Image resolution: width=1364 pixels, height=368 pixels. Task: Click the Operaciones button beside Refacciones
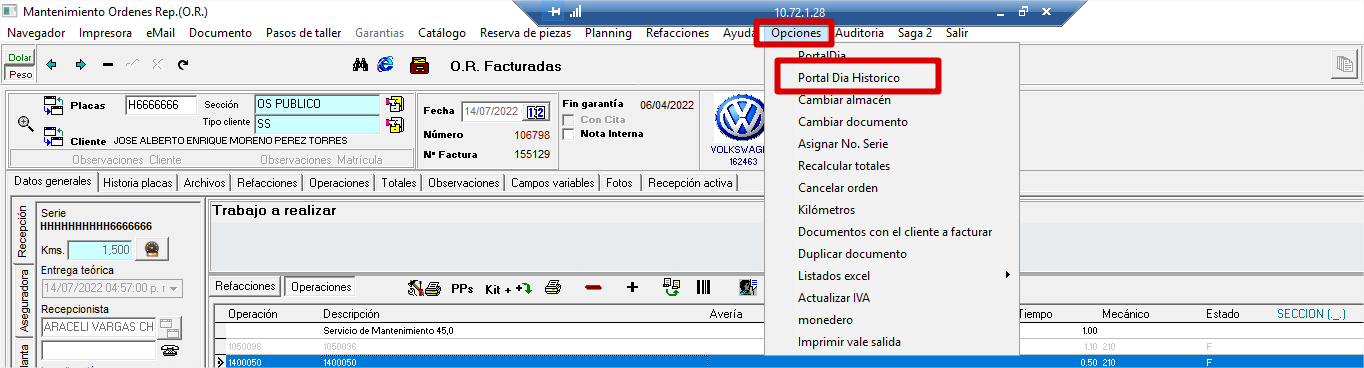pyautogui.click(x=320, y=287)
